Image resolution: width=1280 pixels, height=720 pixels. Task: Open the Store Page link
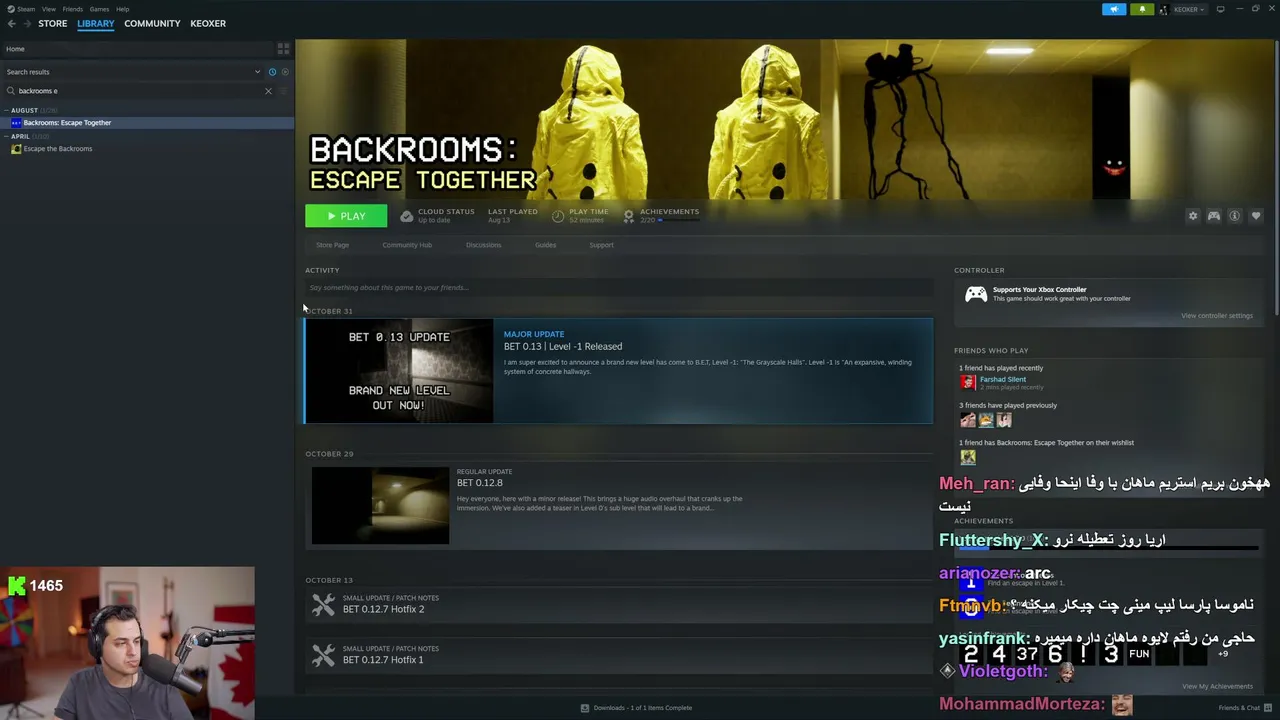(332, 245)
